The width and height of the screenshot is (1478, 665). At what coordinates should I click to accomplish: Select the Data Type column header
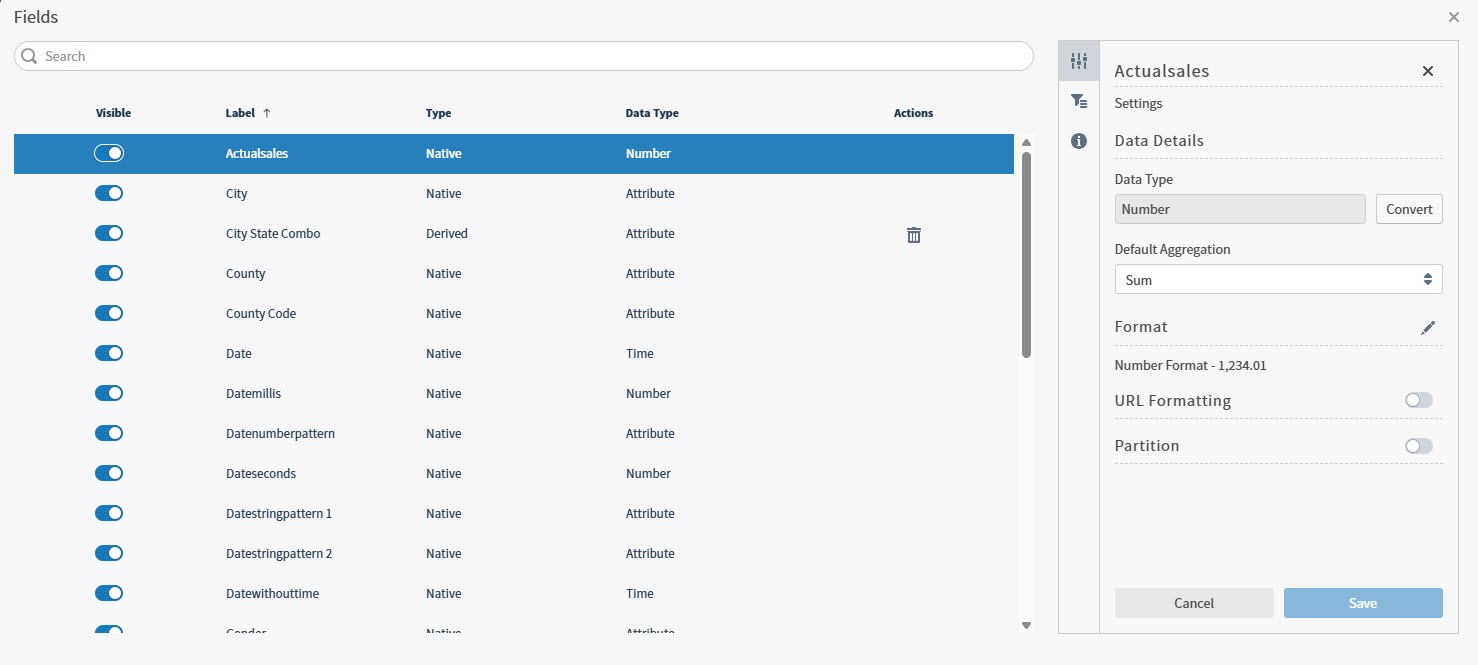[x=652, y=113]
